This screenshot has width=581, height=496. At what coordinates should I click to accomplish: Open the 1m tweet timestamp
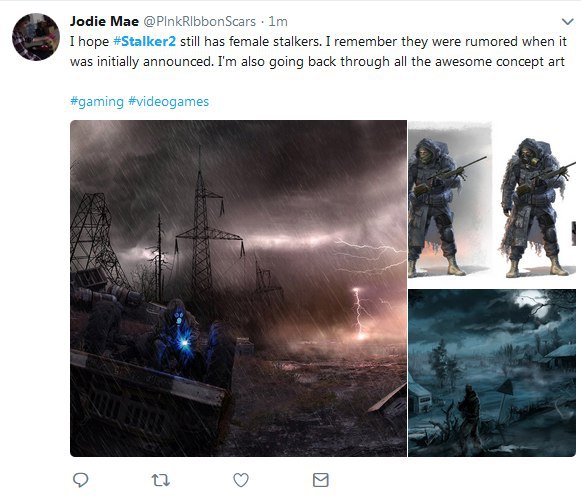(278, 21)
